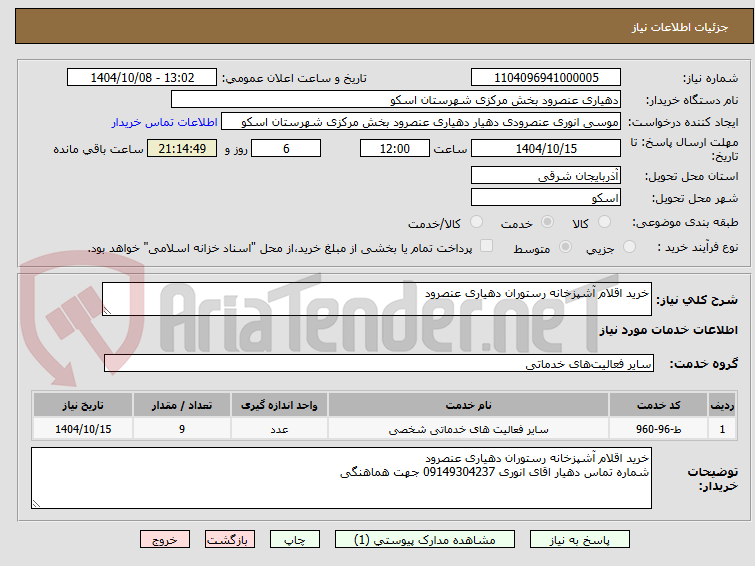Click the شماره نیاز number field

(x=546, y=78)
